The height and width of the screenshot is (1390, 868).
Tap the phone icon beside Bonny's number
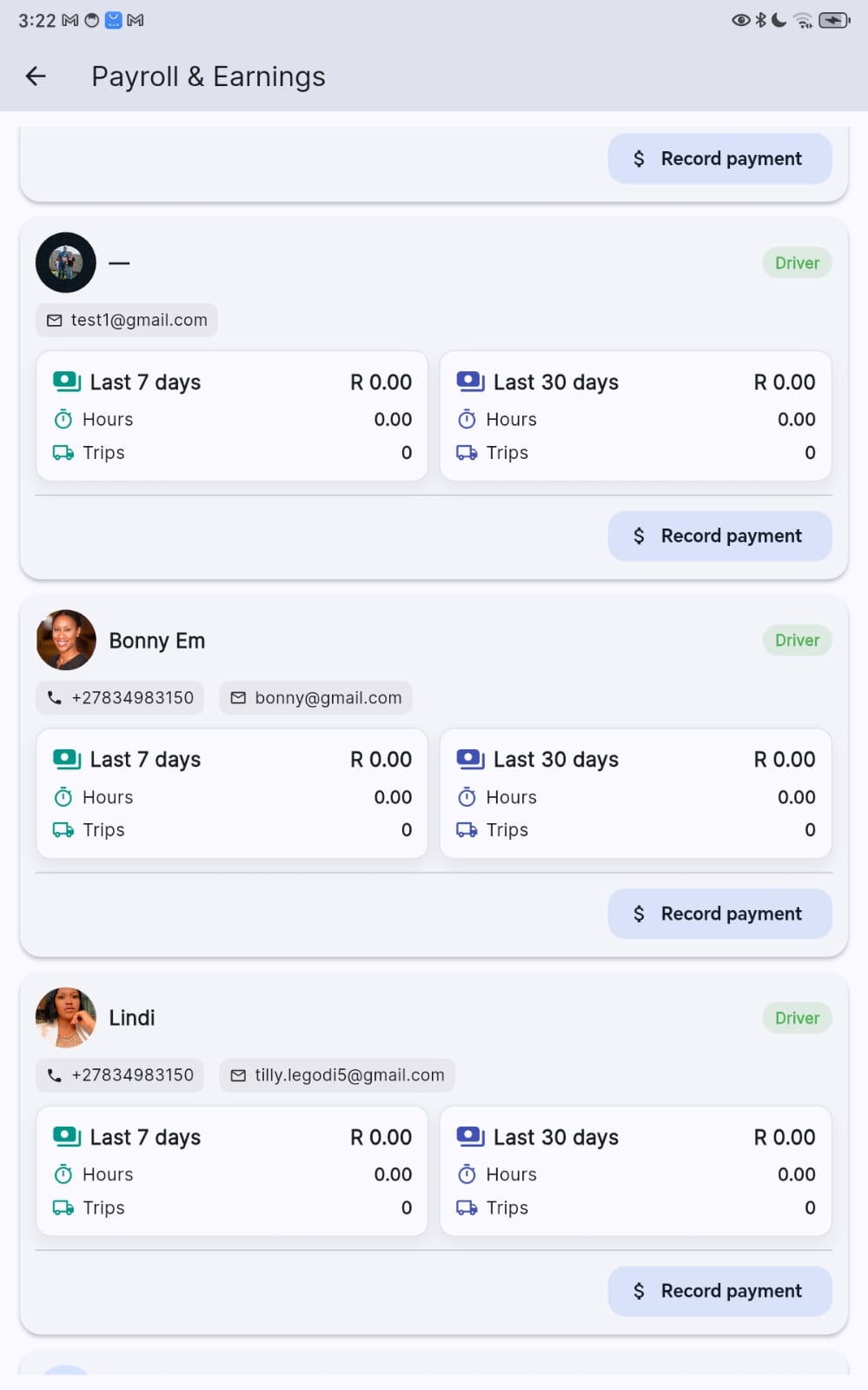pos(55,698)
